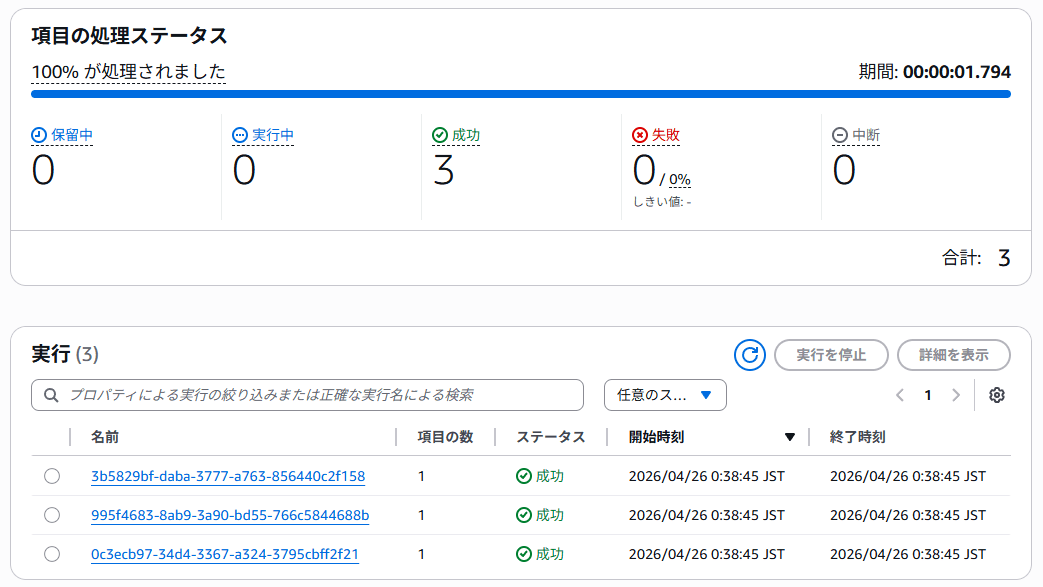Select radio button for execution 995f4683
1043x587 pixels.
pos(52,515)
